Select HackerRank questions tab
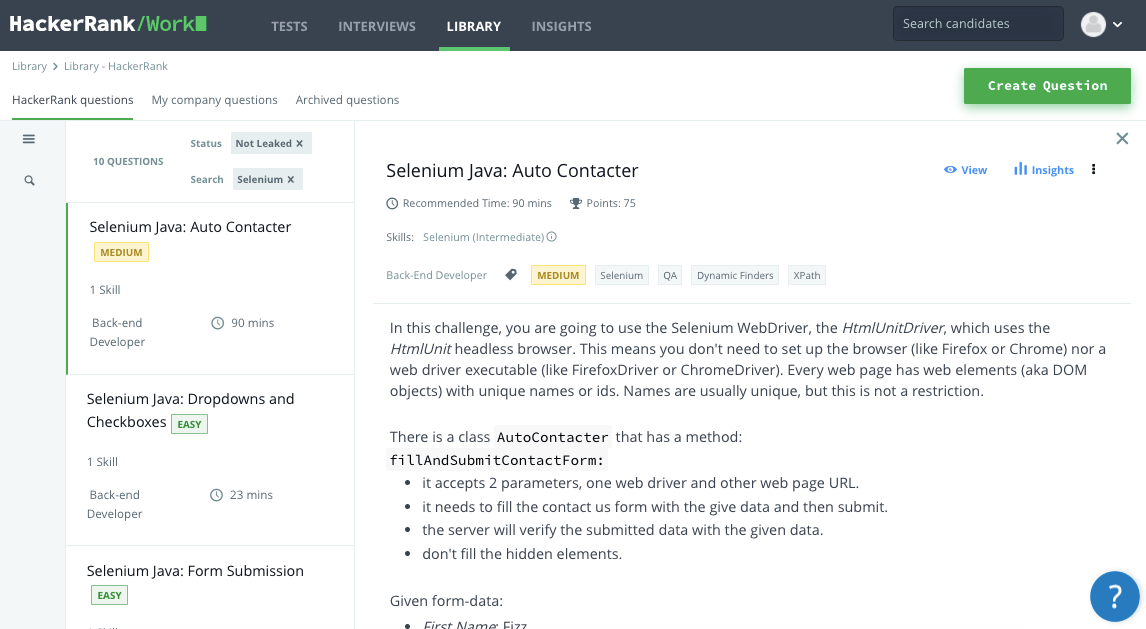Image resolution: width=1146 pixels, height=629 pixels. pos(72,100)
